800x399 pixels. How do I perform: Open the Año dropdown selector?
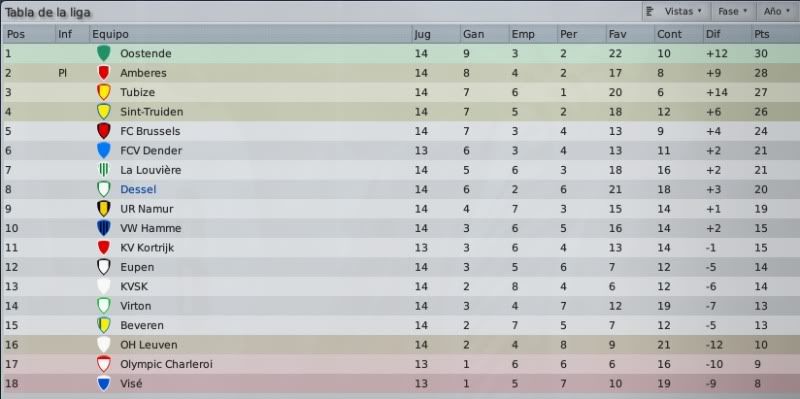[776, 11]
